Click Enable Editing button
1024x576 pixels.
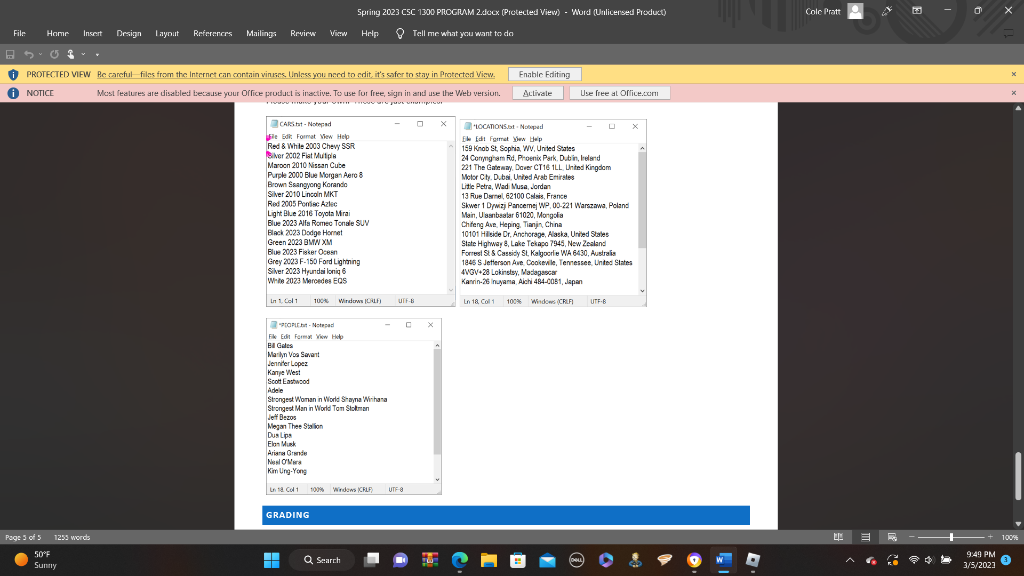[x=544, y=74]
